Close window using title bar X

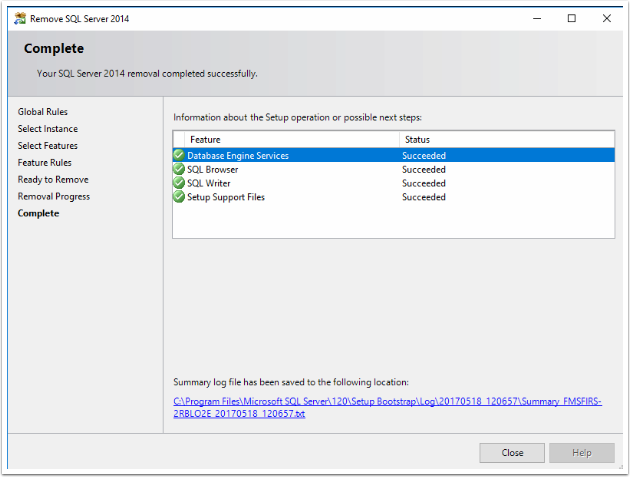point(607,18)
